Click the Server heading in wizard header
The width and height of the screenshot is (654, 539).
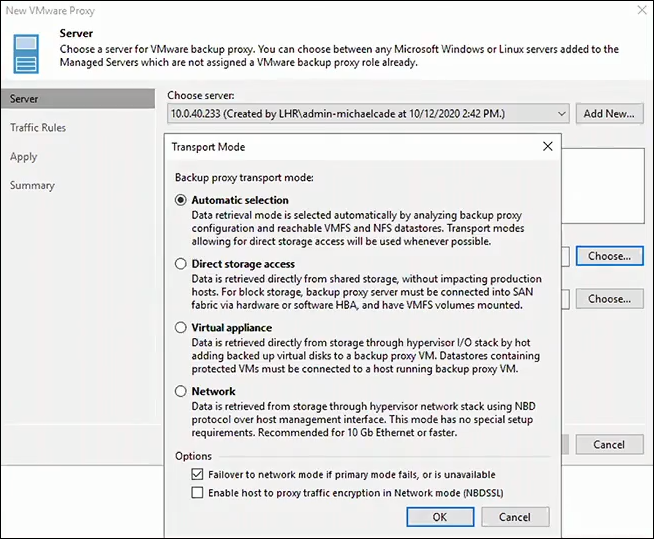coord(76,33)
